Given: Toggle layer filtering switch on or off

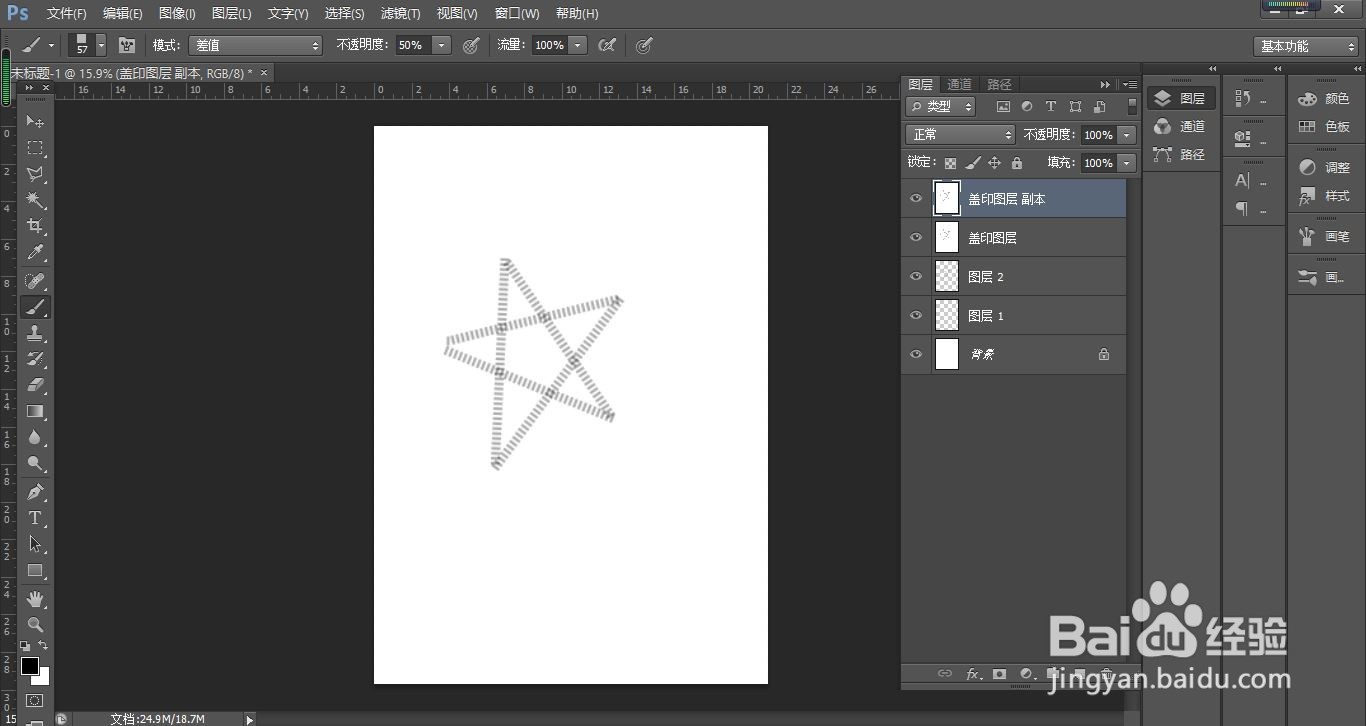Looking at the screenshot, I should tap(1132, 106).
